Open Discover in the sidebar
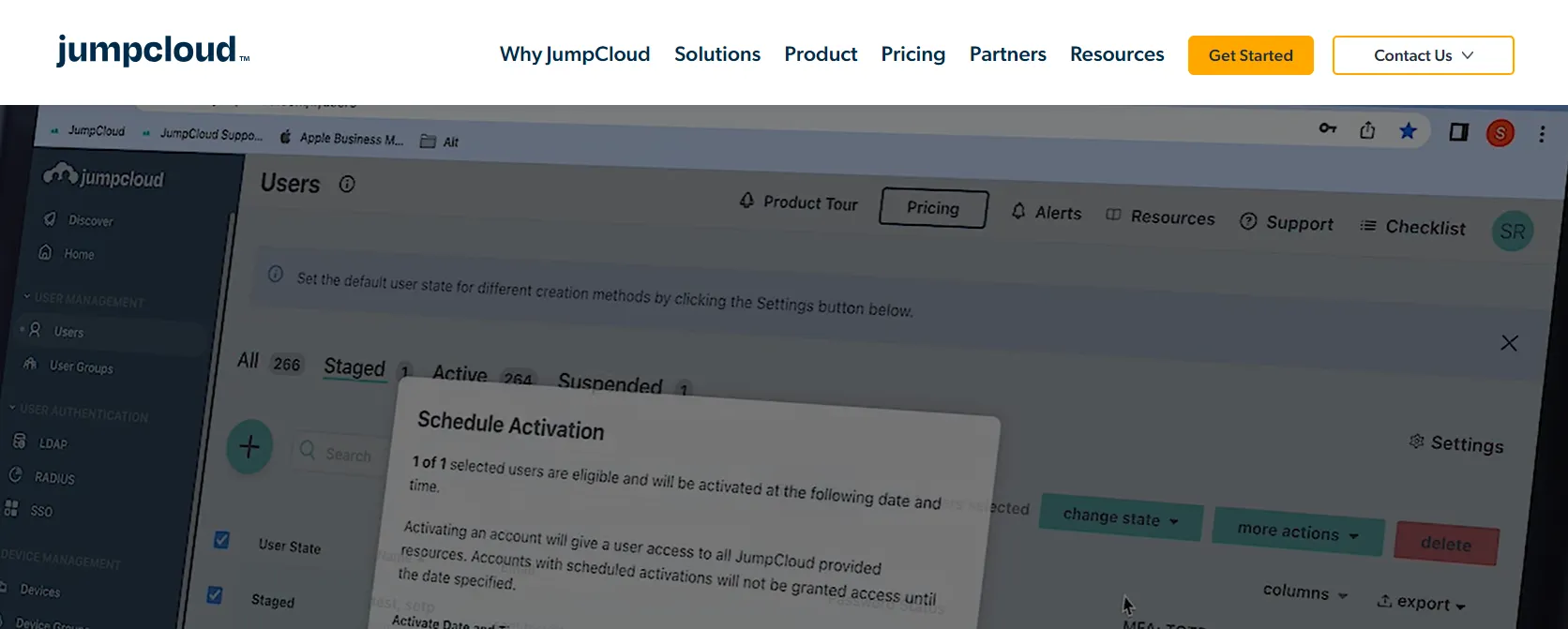The width and height of the screenshot is (1568, 629). pyautogui.click(x=79, y=220)
